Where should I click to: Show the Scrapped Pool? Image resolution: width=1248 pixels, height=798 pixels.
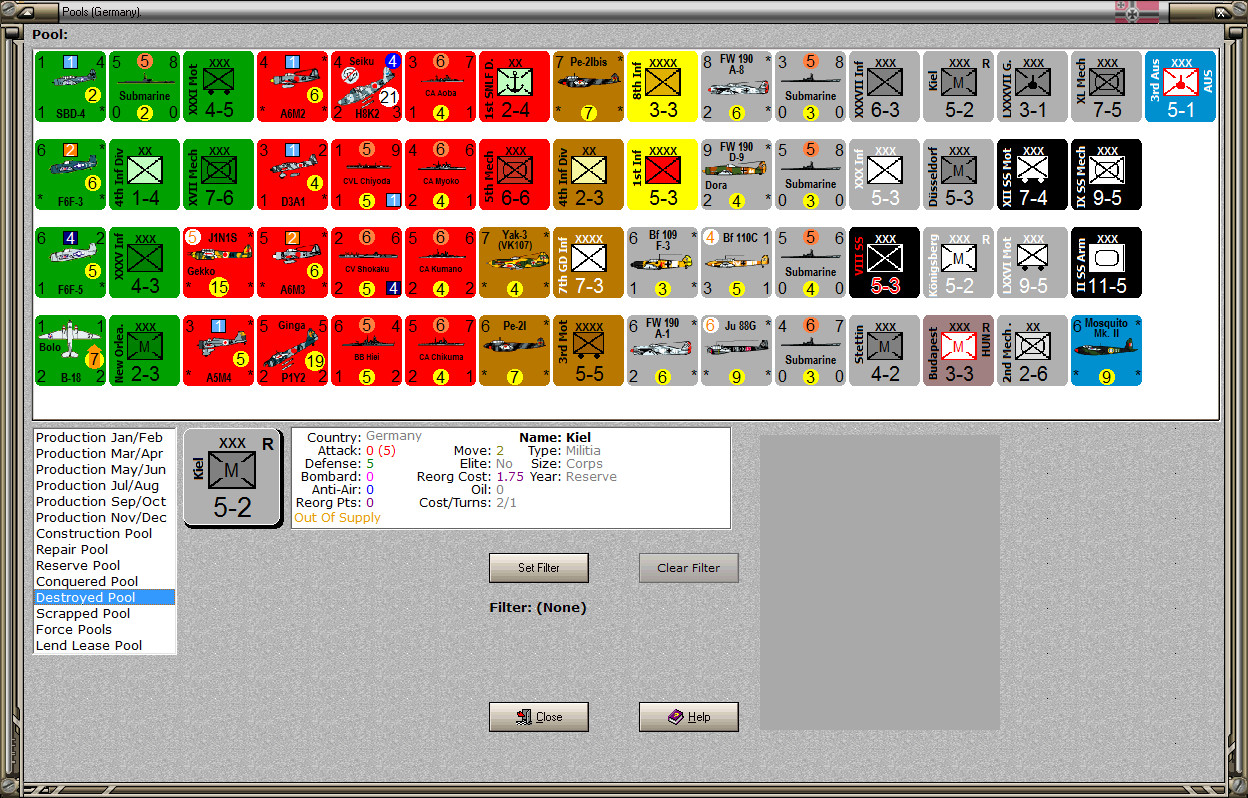[104, 614]
